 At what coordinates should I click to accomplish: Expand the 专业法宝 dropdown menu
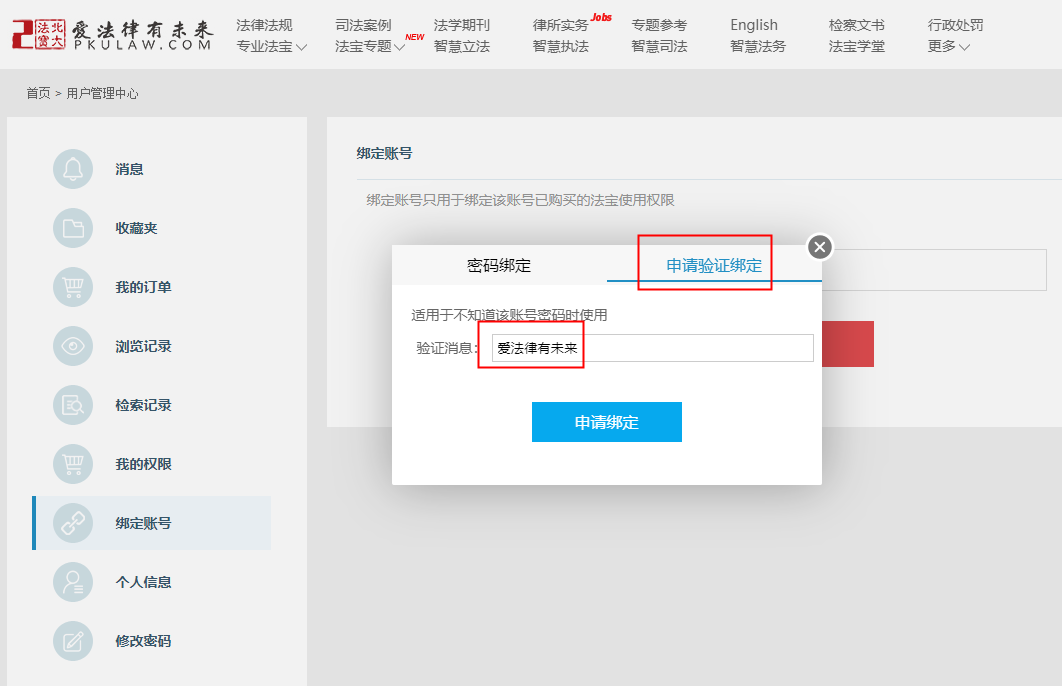271,46
